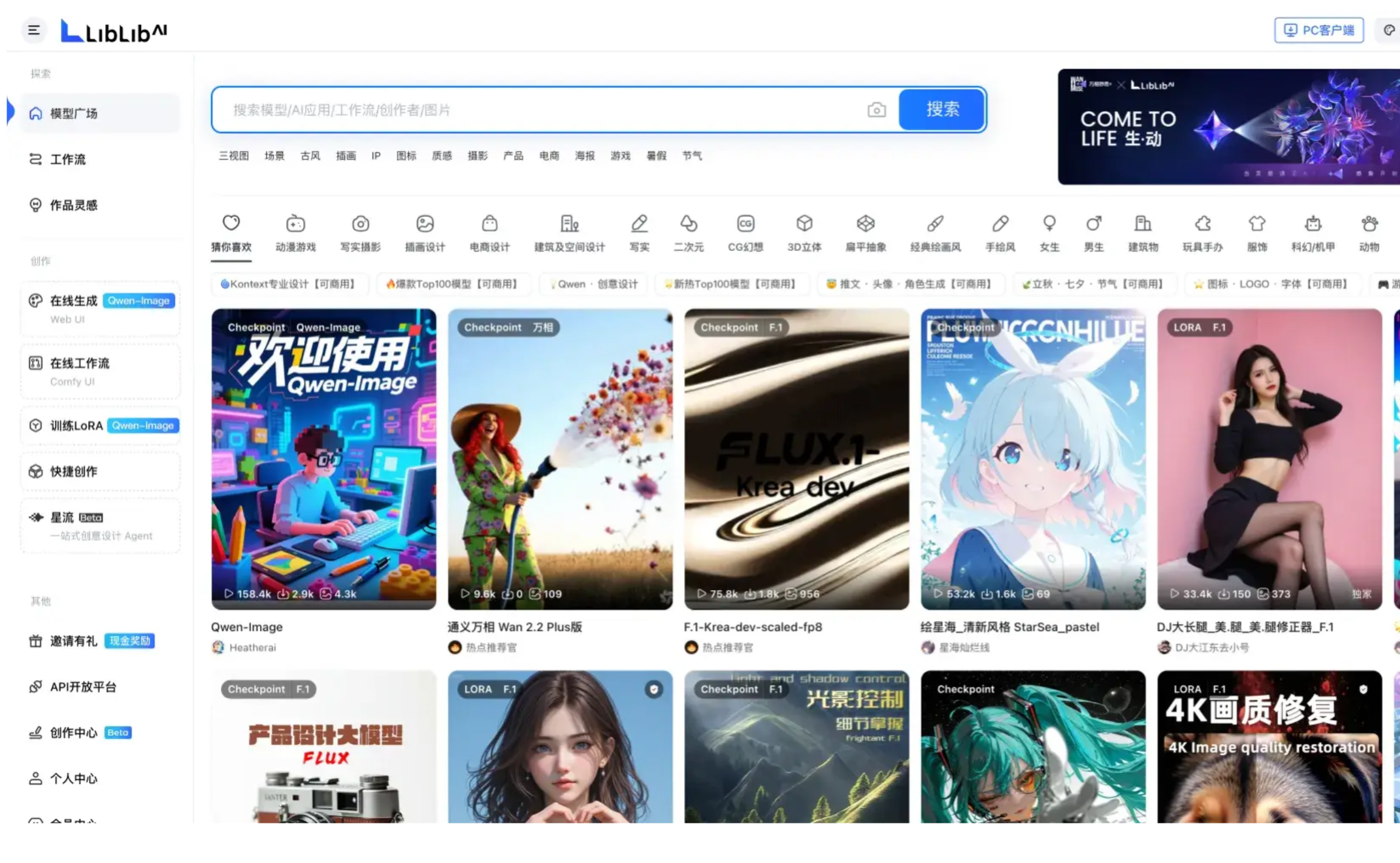Select the 图标·LOGO·字体 filter chip
Screen dimensions: 1400x863
point(1272,284)
